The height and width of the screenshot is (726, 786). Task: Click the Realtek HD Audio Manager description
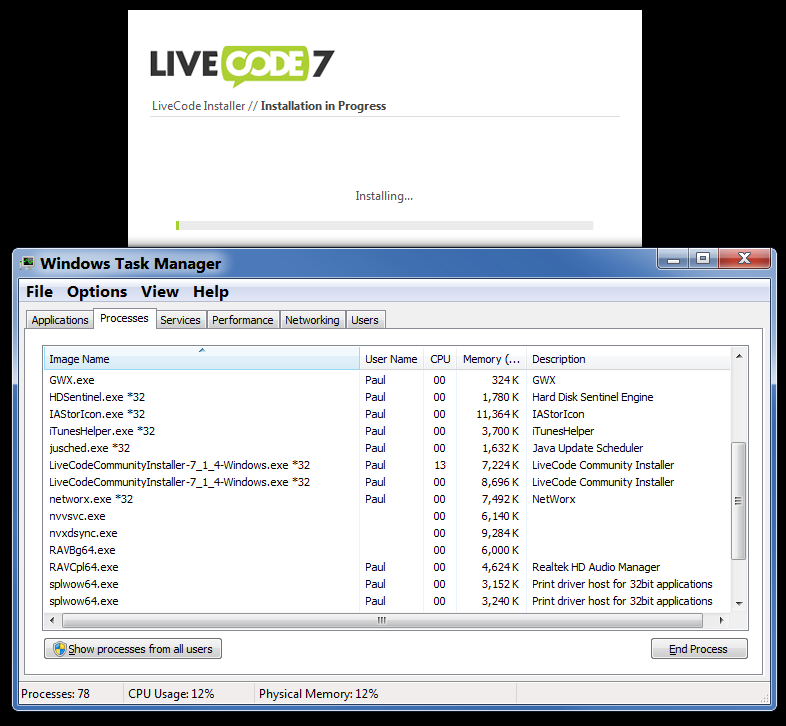596,568
